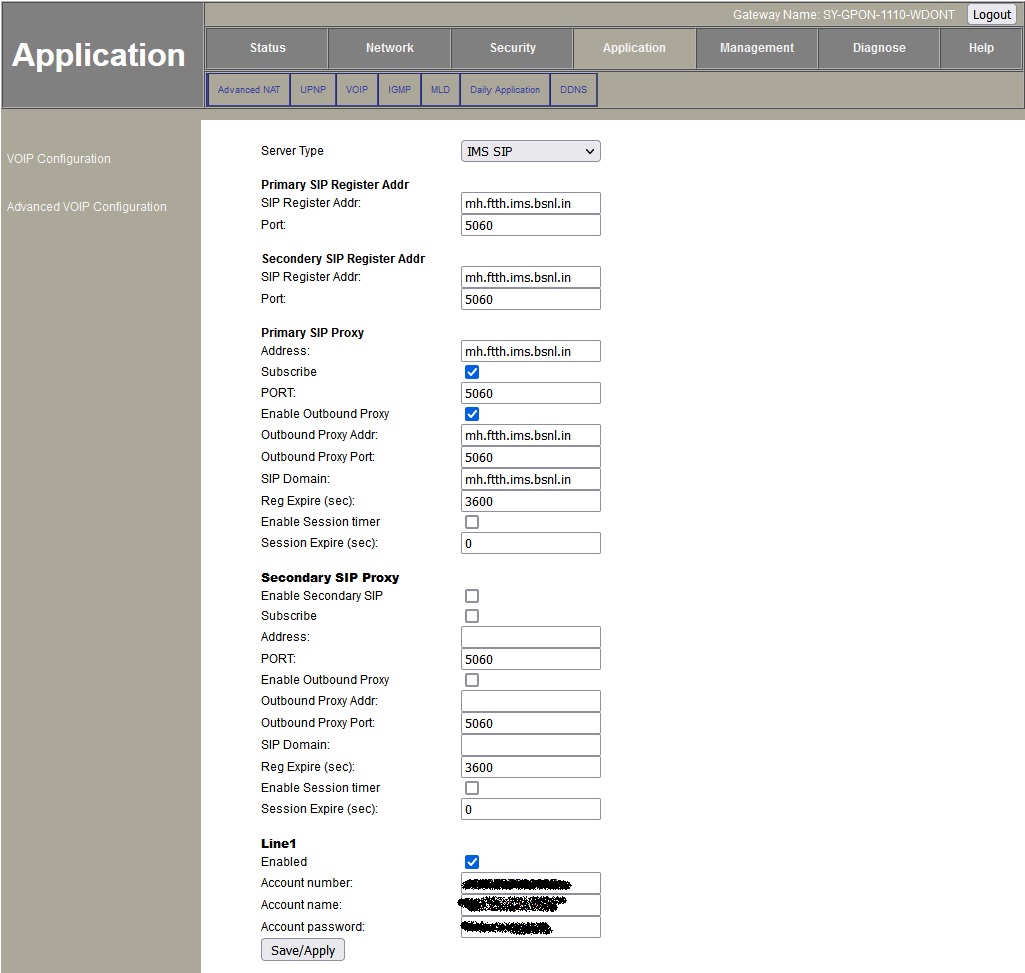
Task: Toggle Primary Enable Outbound Proxy checkbox
Action: (472, 414)
